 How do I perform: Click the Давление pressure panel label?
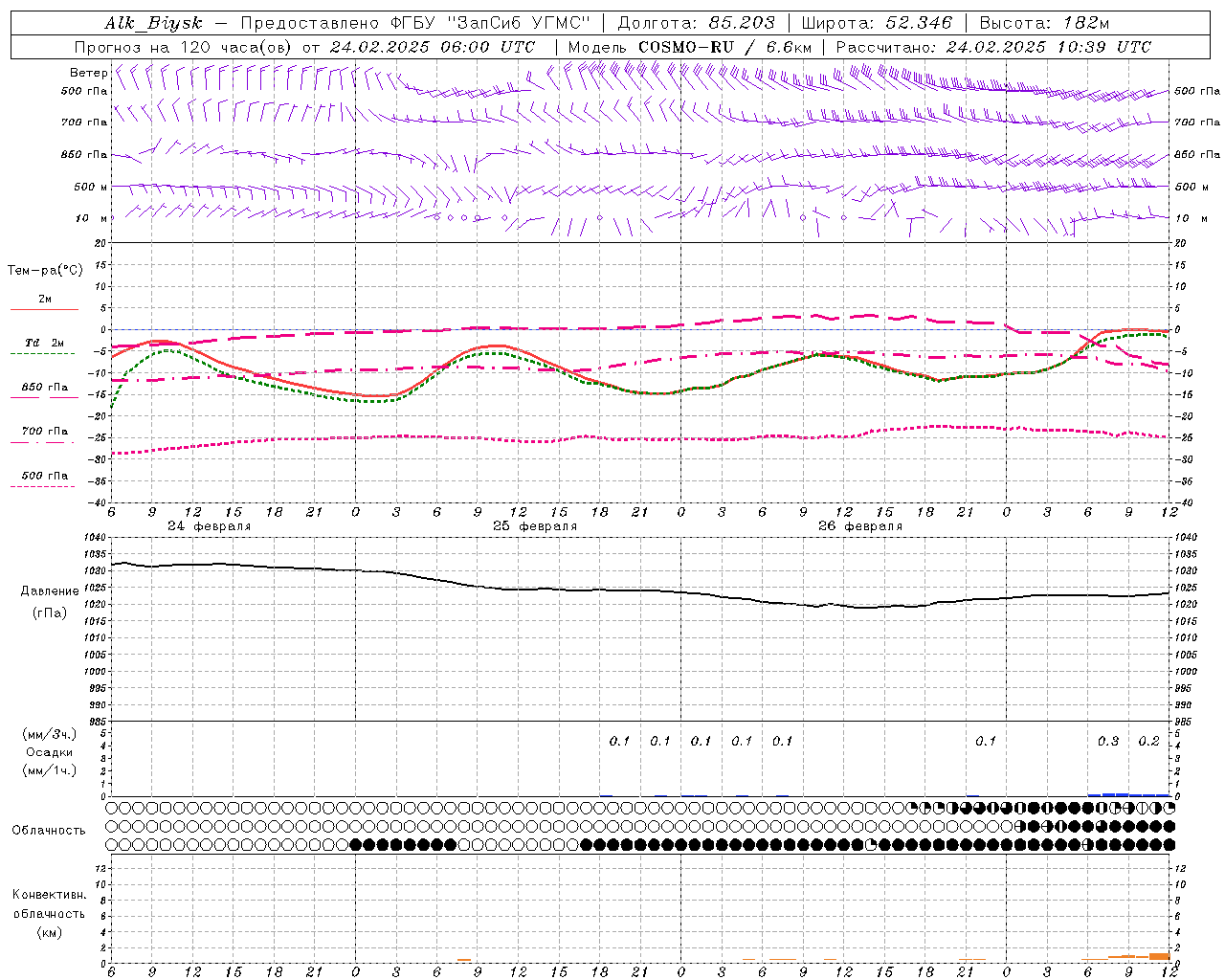[50, 591]
